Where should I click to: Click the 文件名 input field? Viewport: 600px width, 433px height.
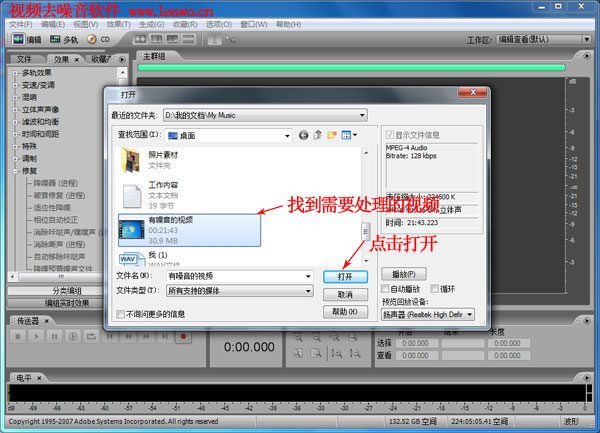point(240,276)
